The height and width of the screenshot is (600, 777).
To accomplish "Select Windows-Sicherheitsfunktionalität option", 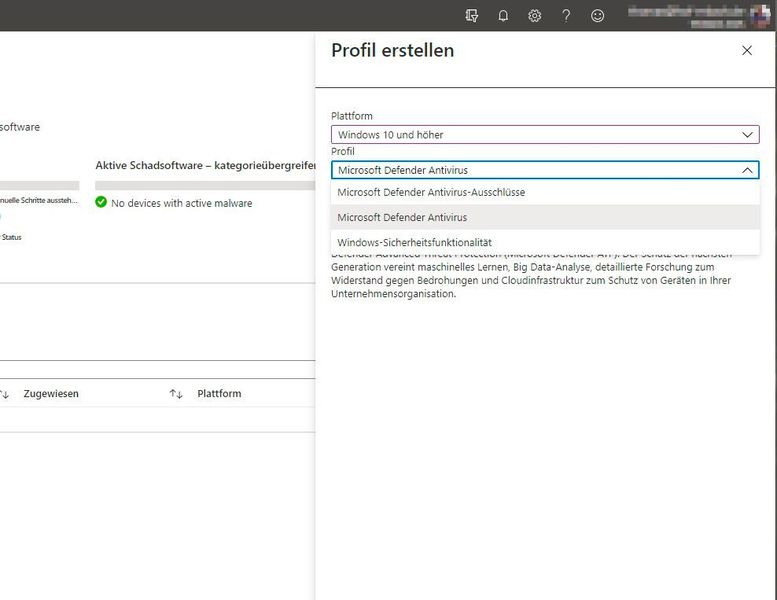I will (x=545, y=243).
